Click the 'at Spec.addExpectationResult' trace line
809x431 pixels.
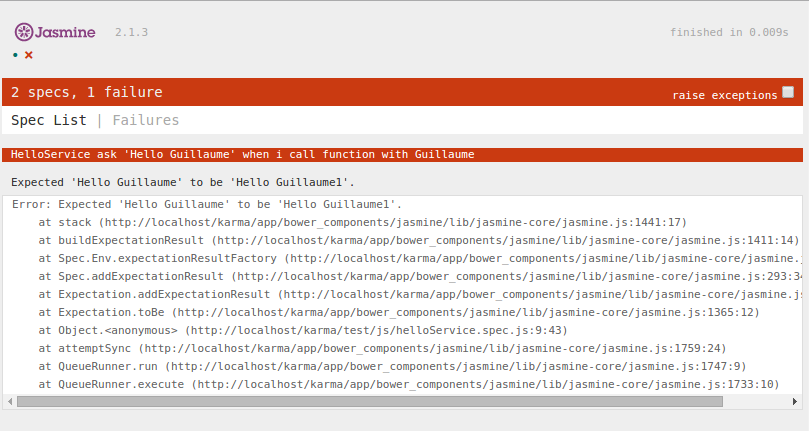click(x=420, y=277)
